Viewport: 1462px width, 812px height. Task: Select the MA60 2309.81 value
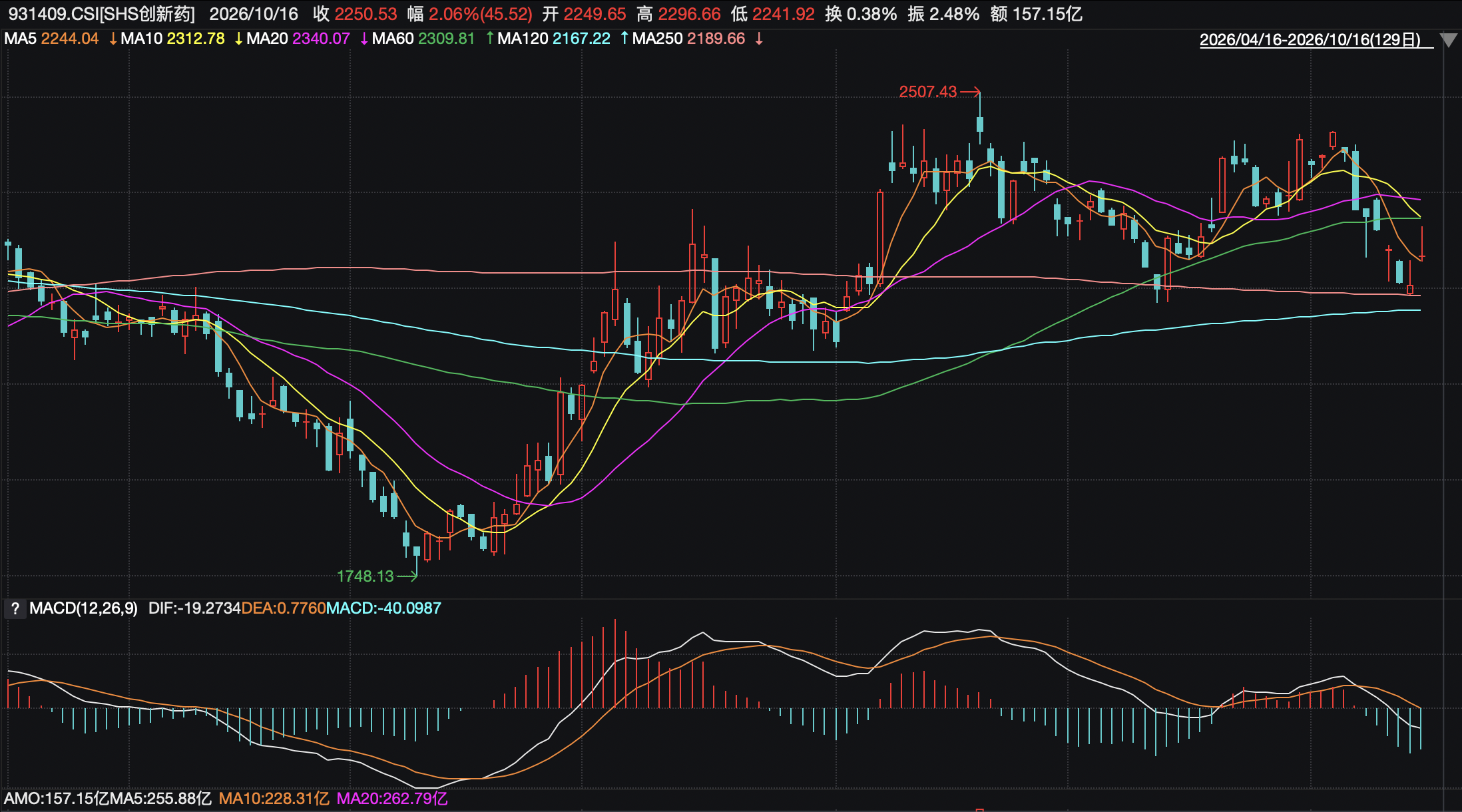(423, 39)
